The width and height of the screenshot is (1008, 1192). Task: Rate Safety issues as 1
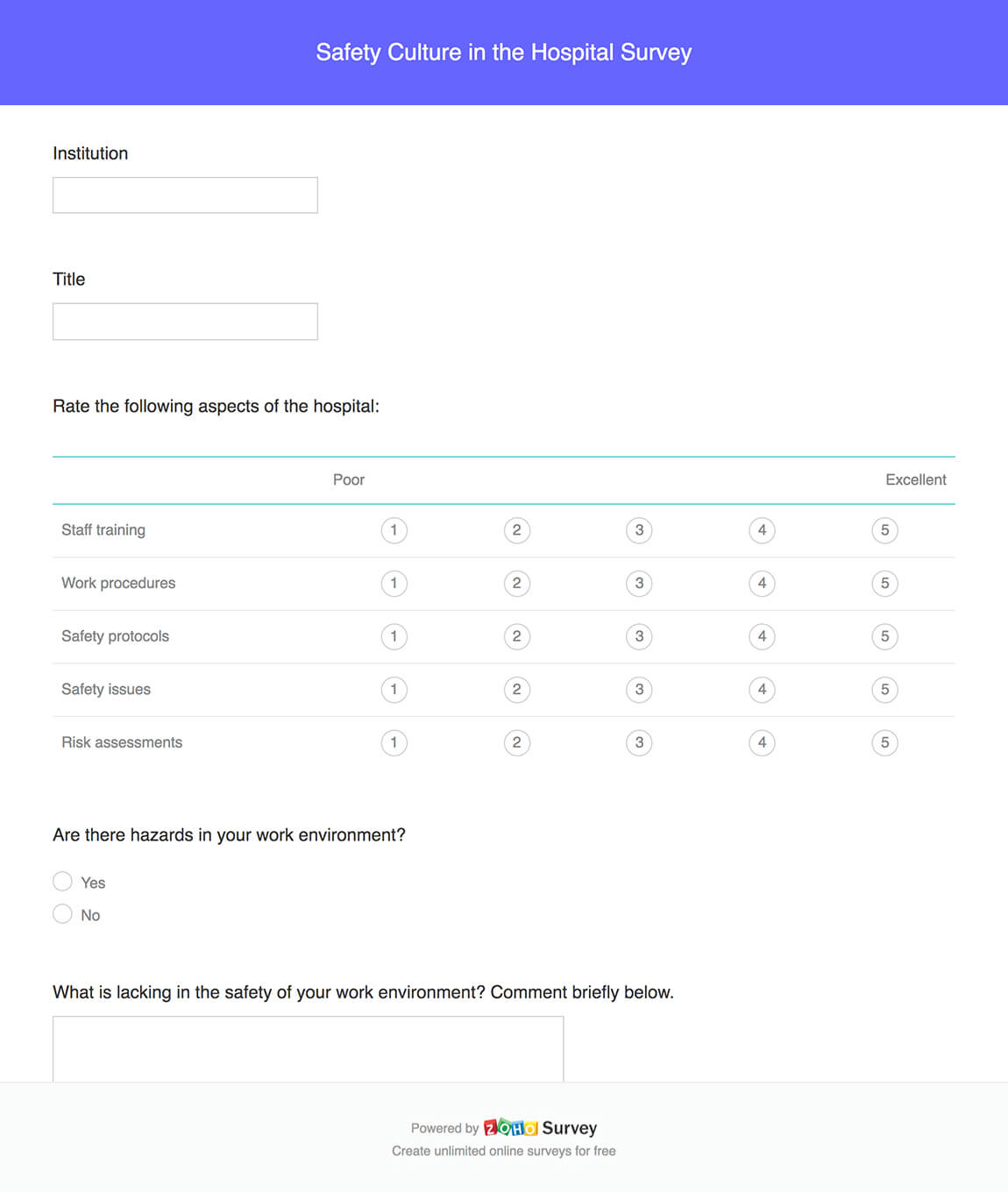(x=394, y=690)
